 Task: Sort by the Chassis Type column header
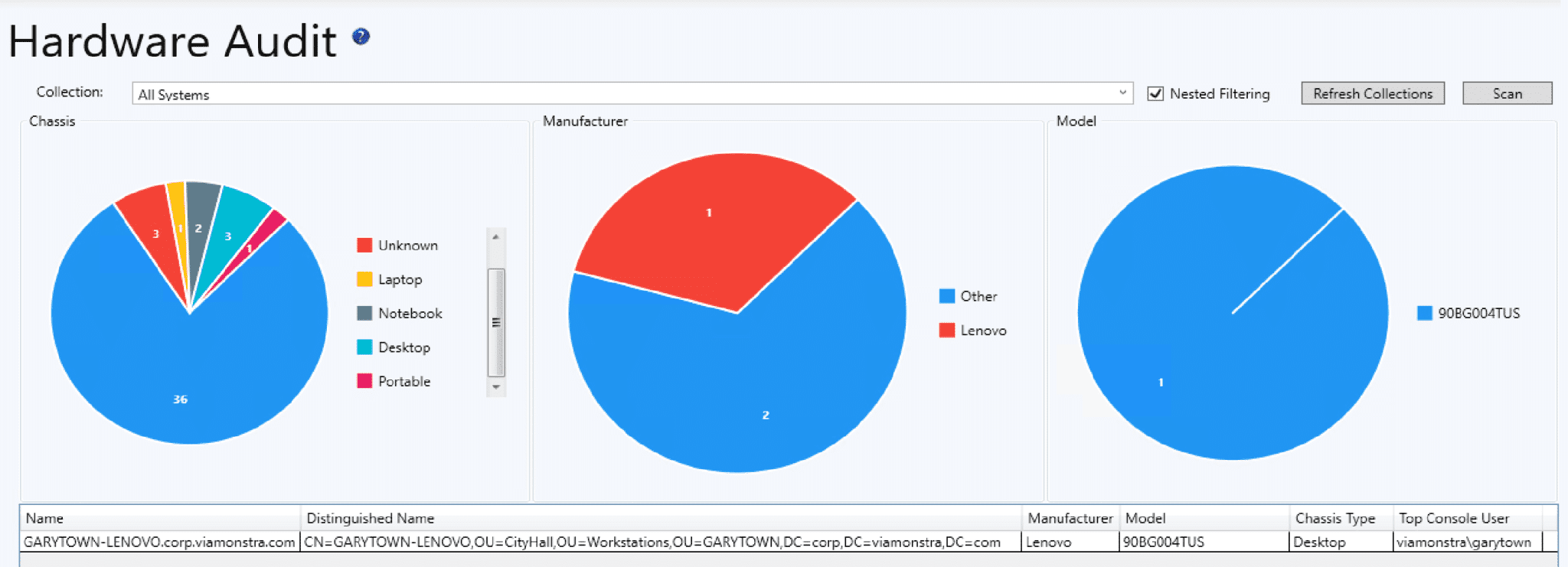1341,518
